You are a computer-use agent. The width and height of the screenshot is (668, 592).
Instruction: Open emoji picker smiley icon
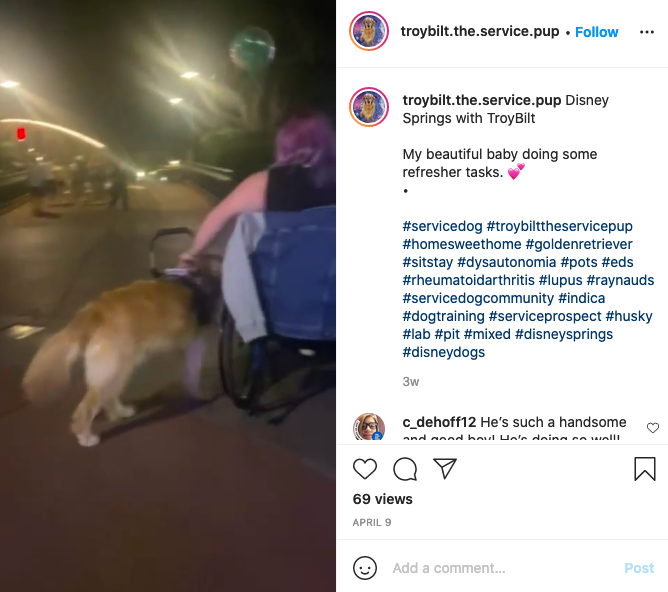365,568
